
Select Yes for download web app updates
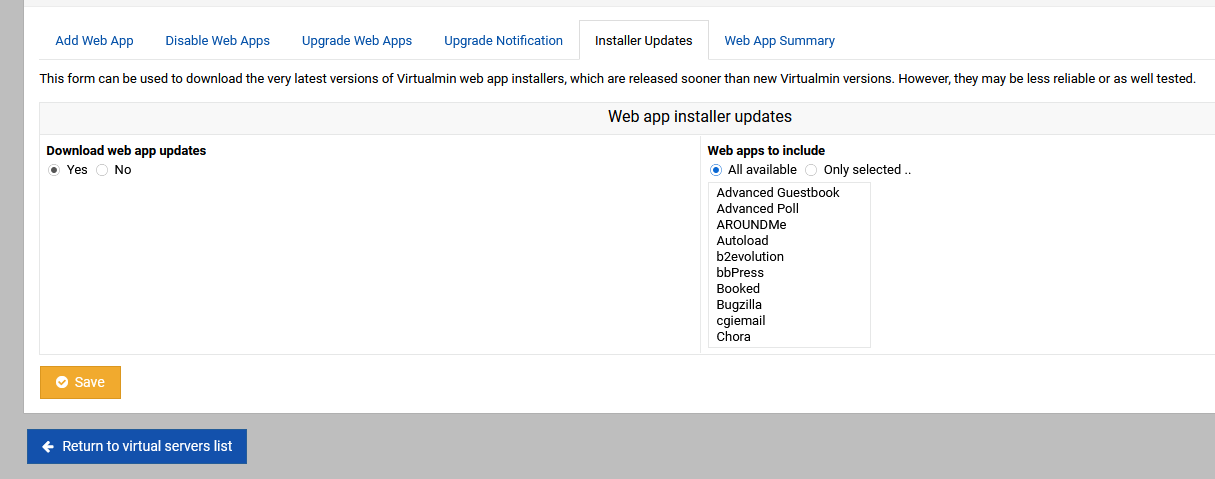(54, 170)
